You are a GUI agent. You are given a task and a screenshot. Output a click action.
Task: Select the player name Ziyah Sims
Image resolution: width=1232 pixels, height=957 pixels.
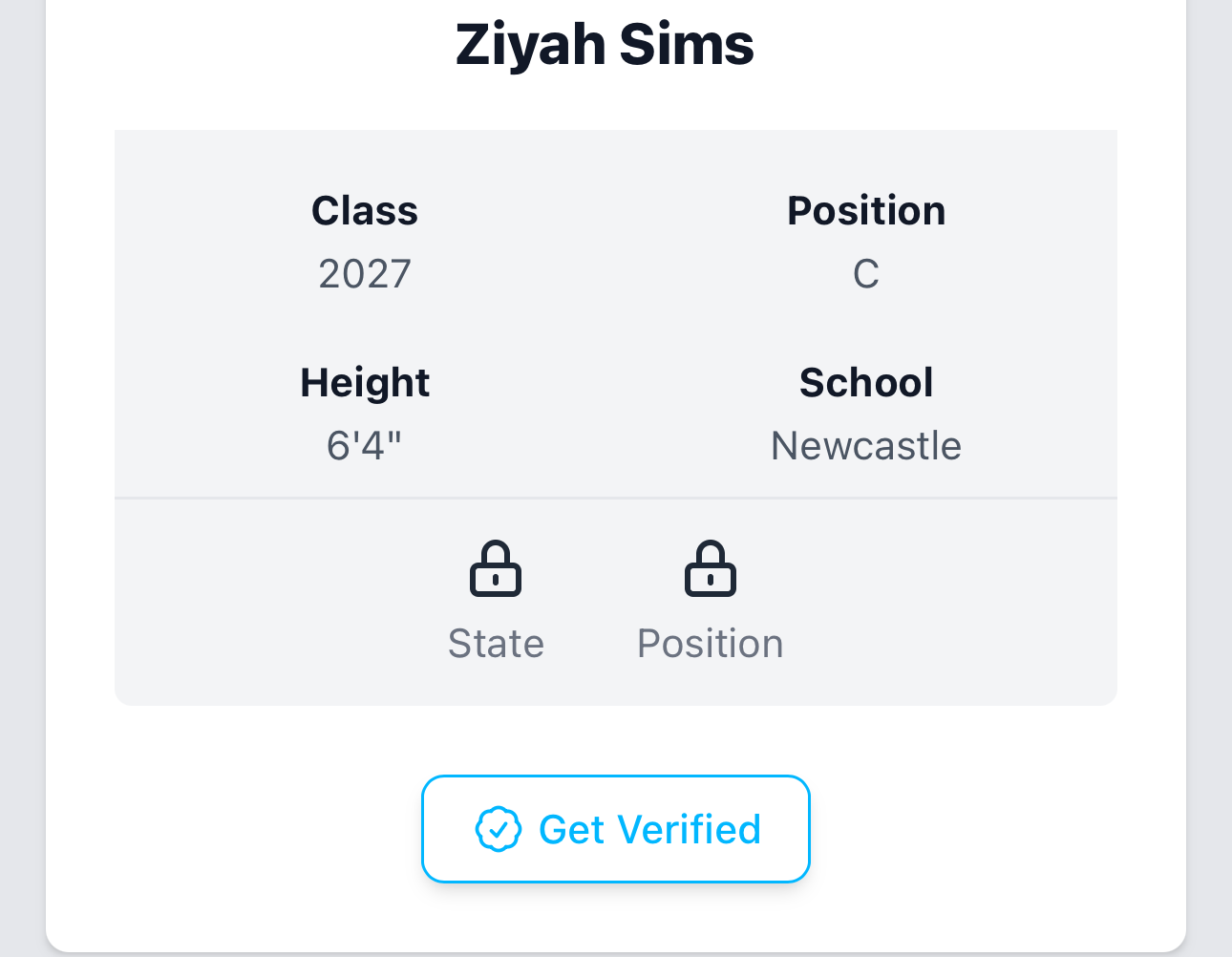(x=605, y=45)
